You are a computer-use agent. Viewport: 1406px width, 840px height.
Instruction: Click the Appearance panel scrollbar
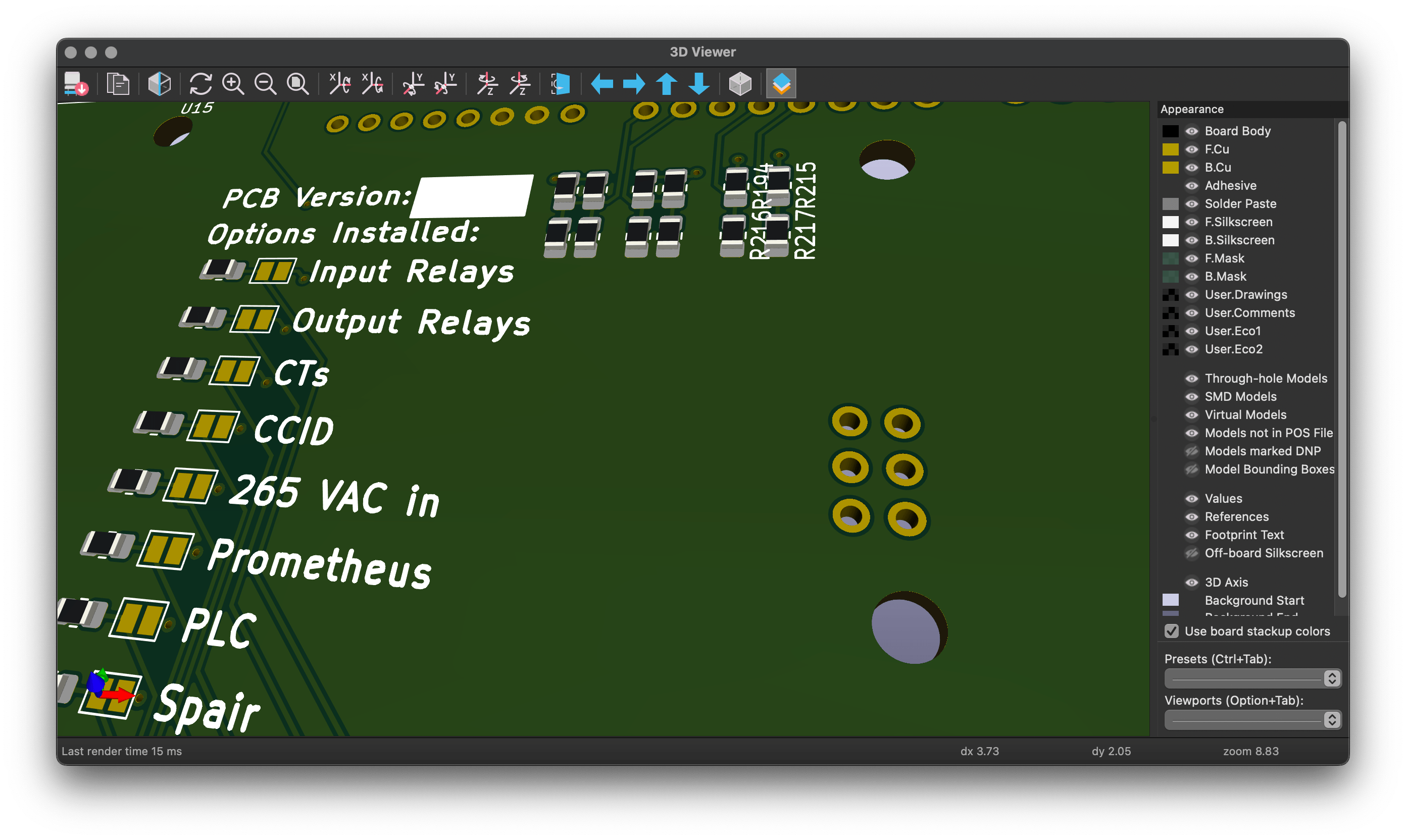pos(1341,359)
